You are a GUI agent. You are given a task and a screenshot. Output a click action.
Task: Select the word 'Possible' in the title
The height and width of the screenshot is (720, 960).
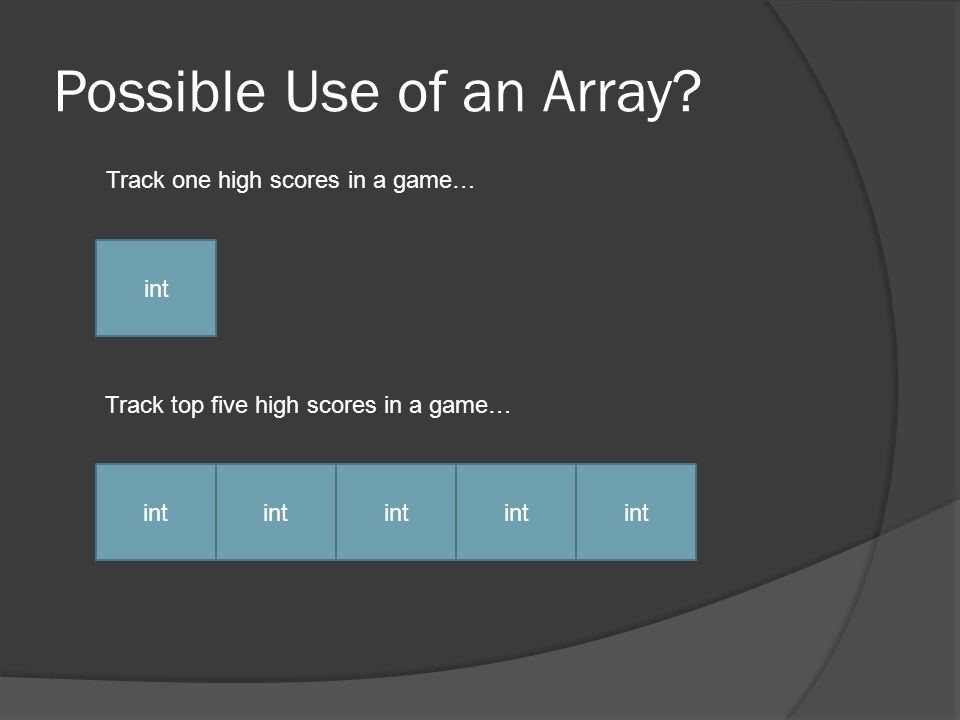tap(160, 92)
